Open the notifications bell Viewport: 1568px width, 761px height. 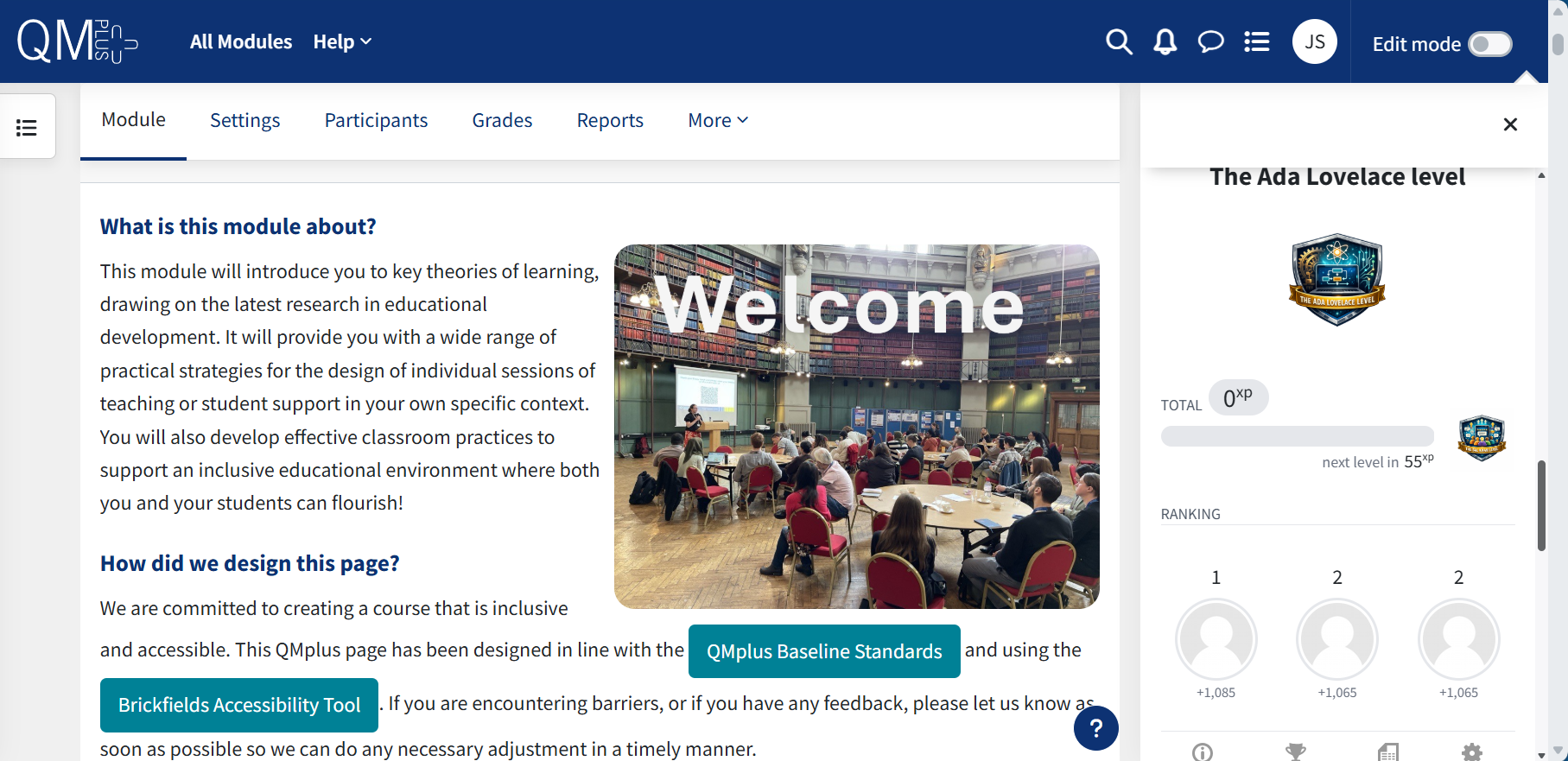[1165, 41]
